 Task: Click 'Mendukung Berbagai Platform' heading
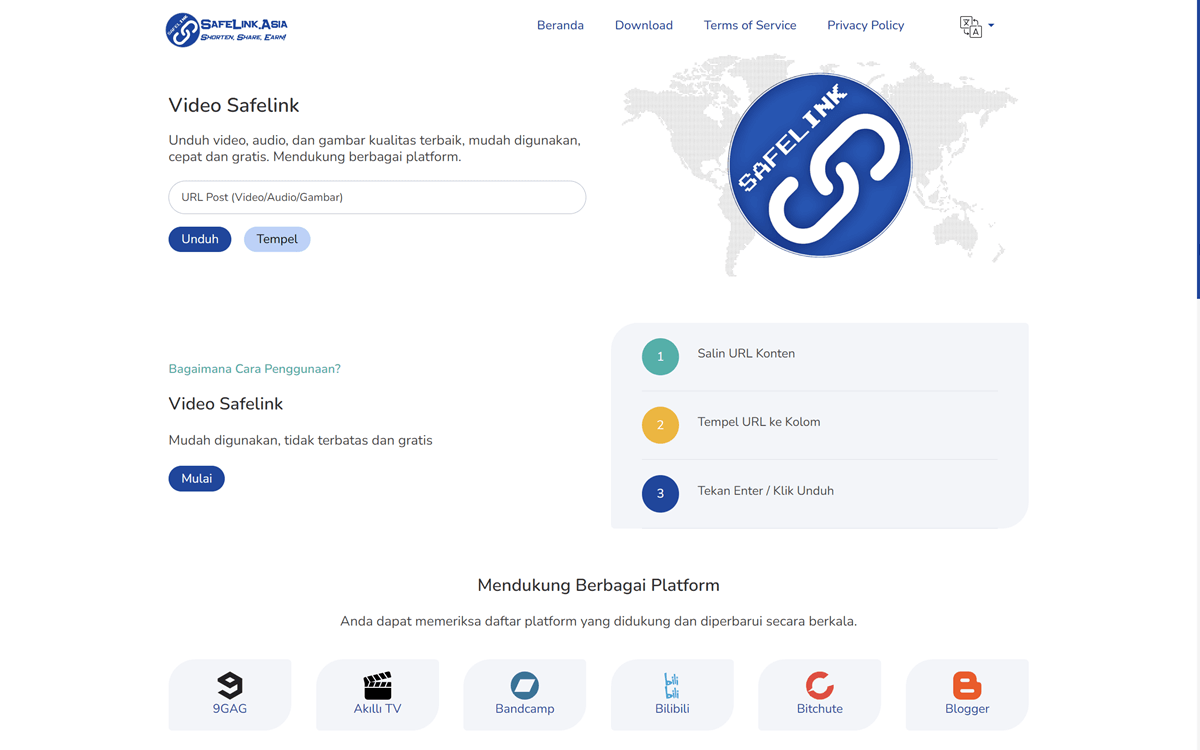[598, 585]
